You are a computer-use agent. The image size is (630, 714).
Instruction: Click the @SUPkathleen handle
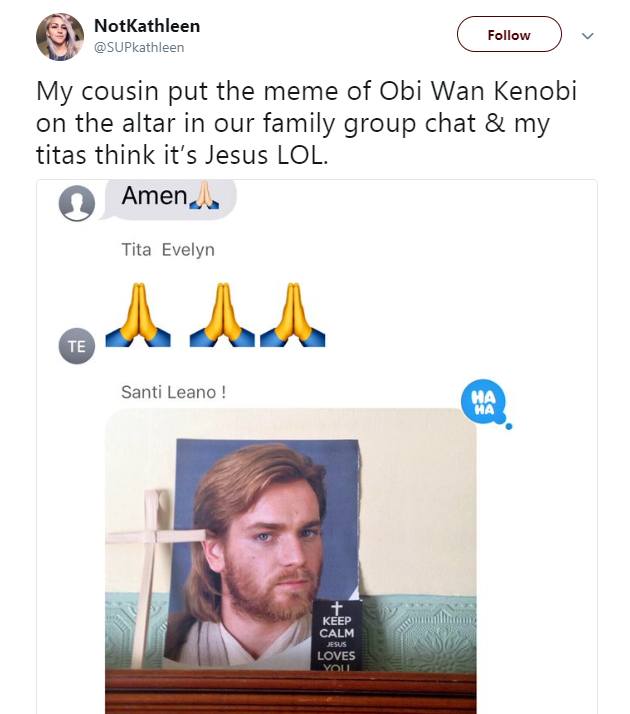[139, 47]
